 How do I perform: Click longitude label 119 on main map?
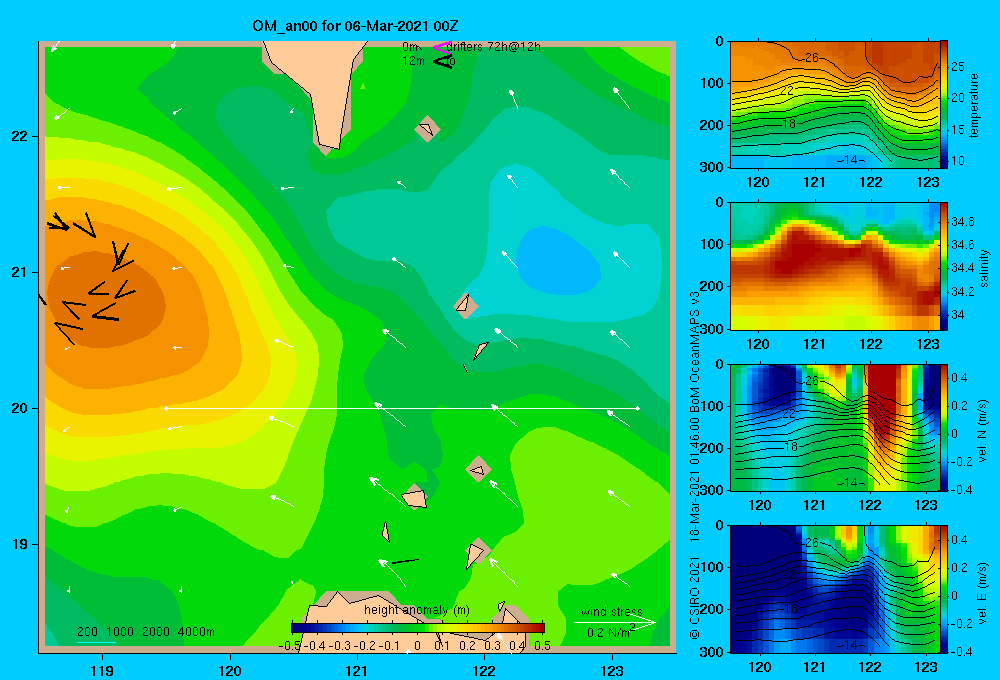point(102,670)
